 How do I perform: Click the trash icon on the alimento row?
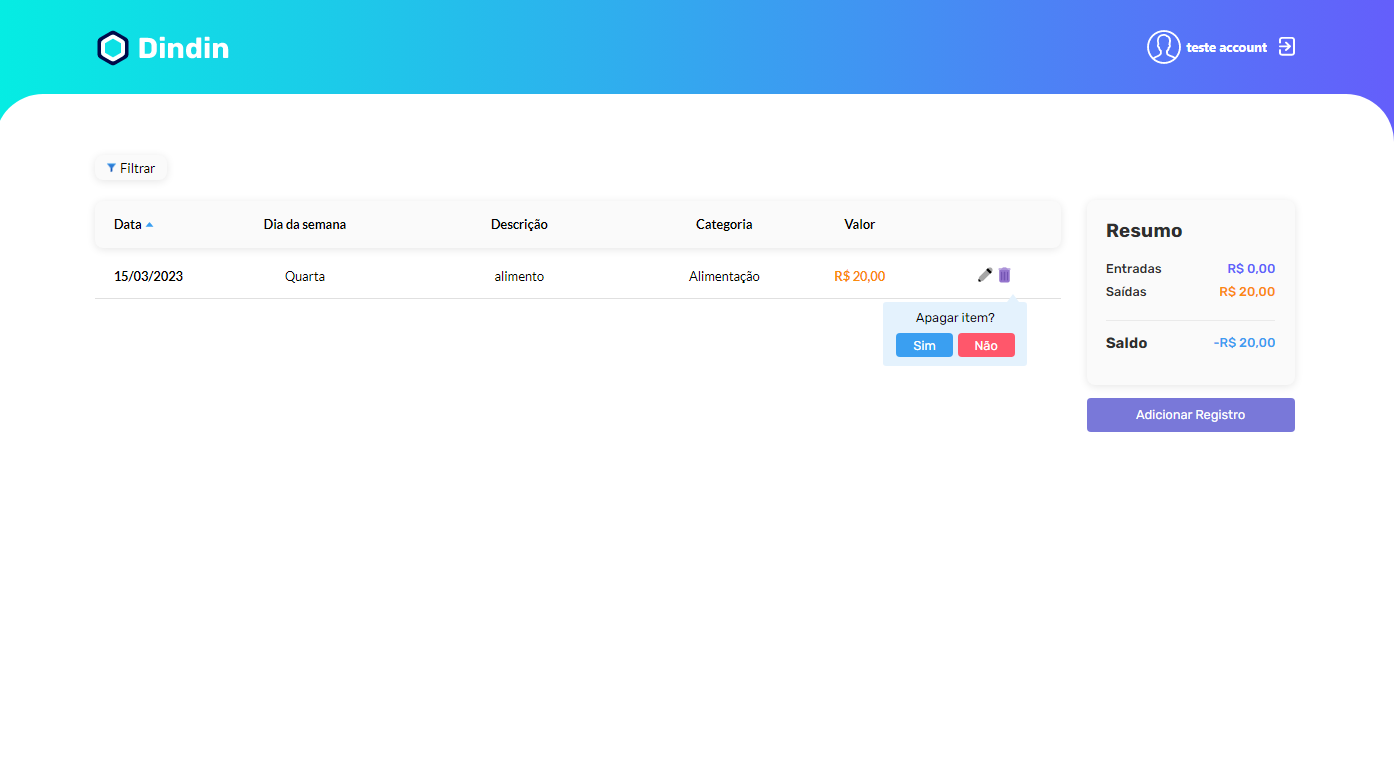tap(1005, 275)
